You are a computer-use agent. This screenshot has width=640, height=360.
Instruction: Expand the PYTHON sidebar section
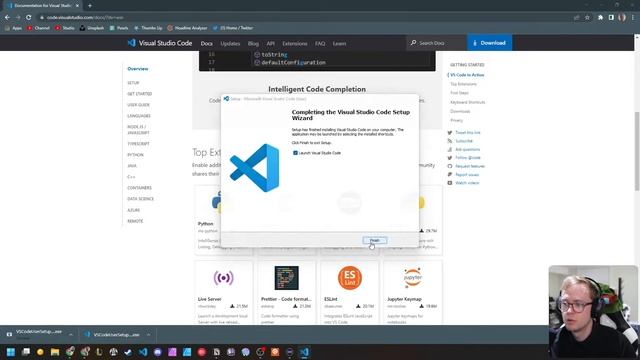coord(135,155)
